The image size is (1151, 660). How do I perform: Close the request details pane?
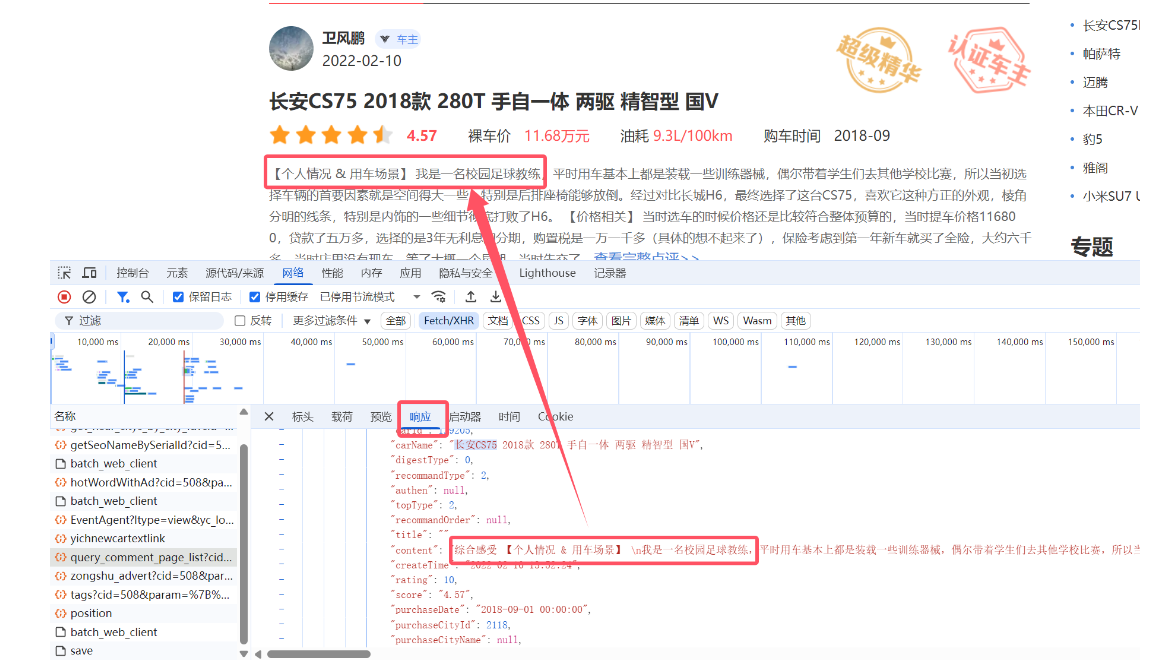(x=269, y=416)
